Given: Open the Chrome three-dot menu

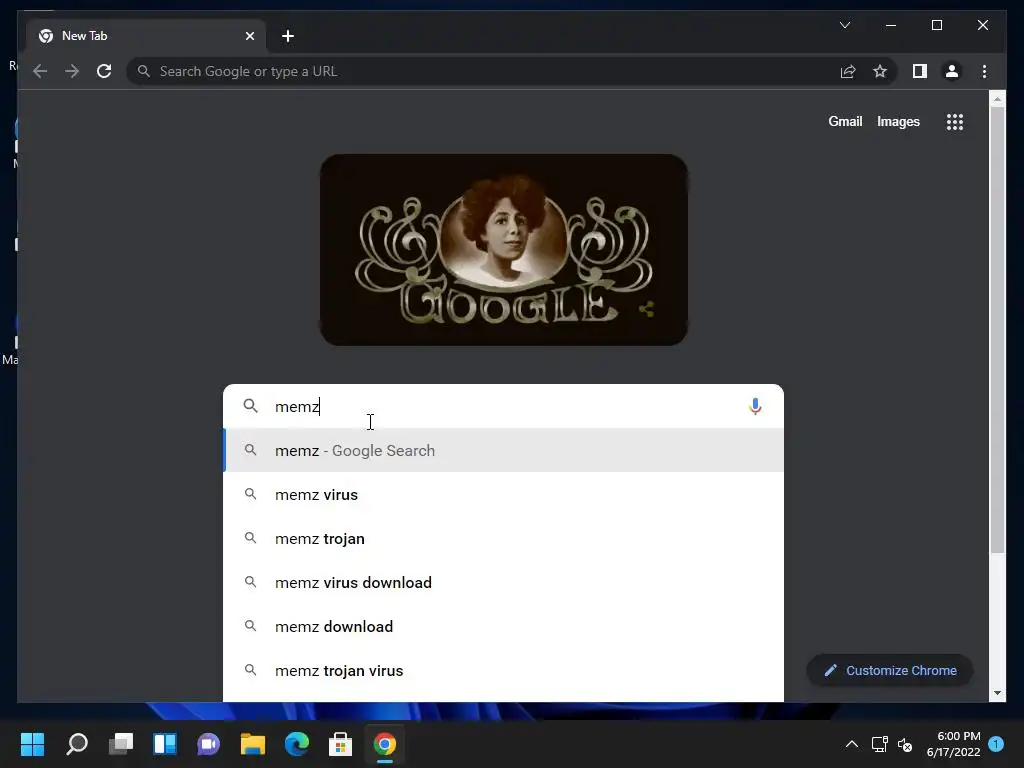Looking at the screenshot, I should point(984,71).
